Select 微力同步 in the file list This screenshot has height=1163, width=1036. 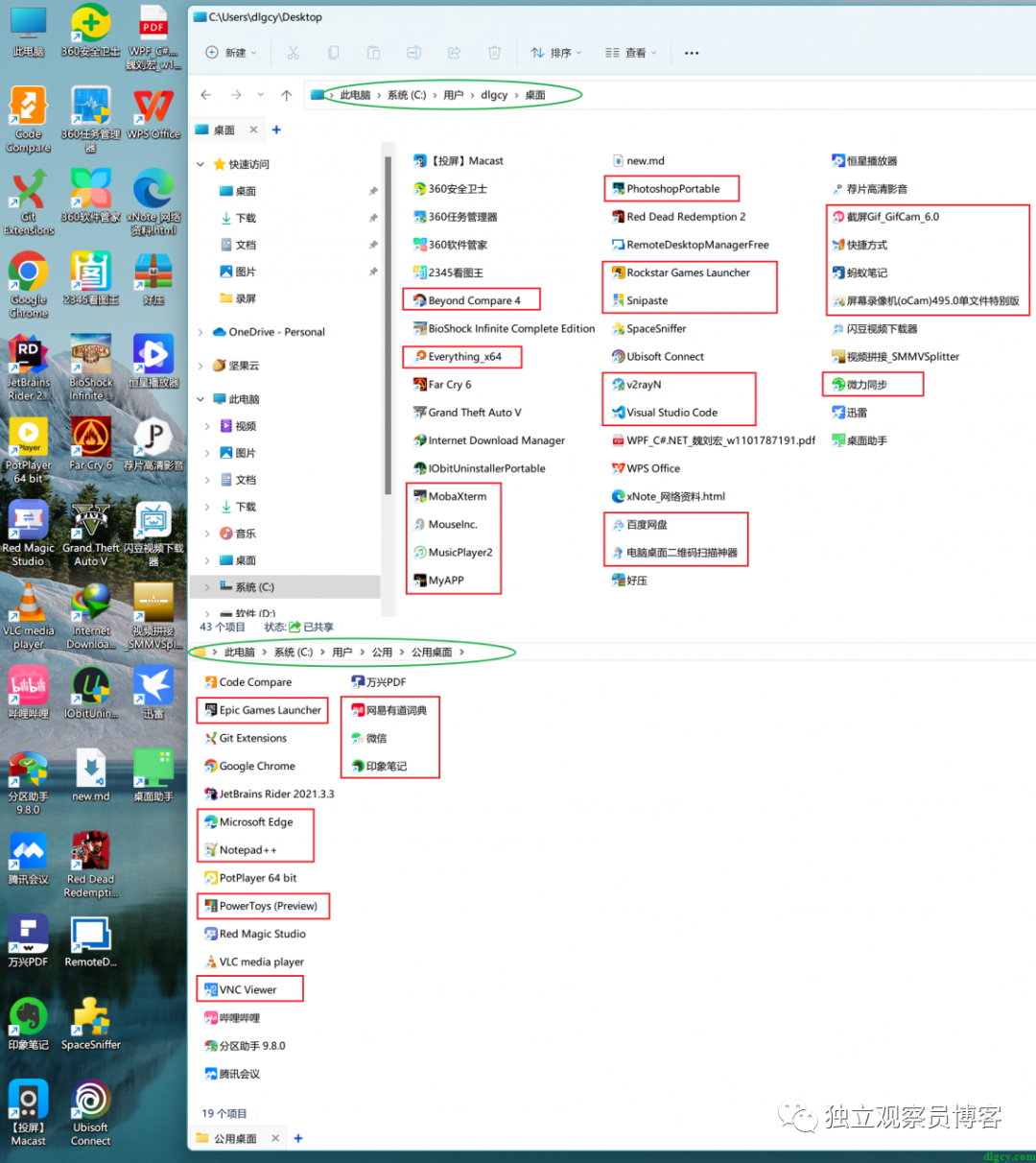[859, 385]
